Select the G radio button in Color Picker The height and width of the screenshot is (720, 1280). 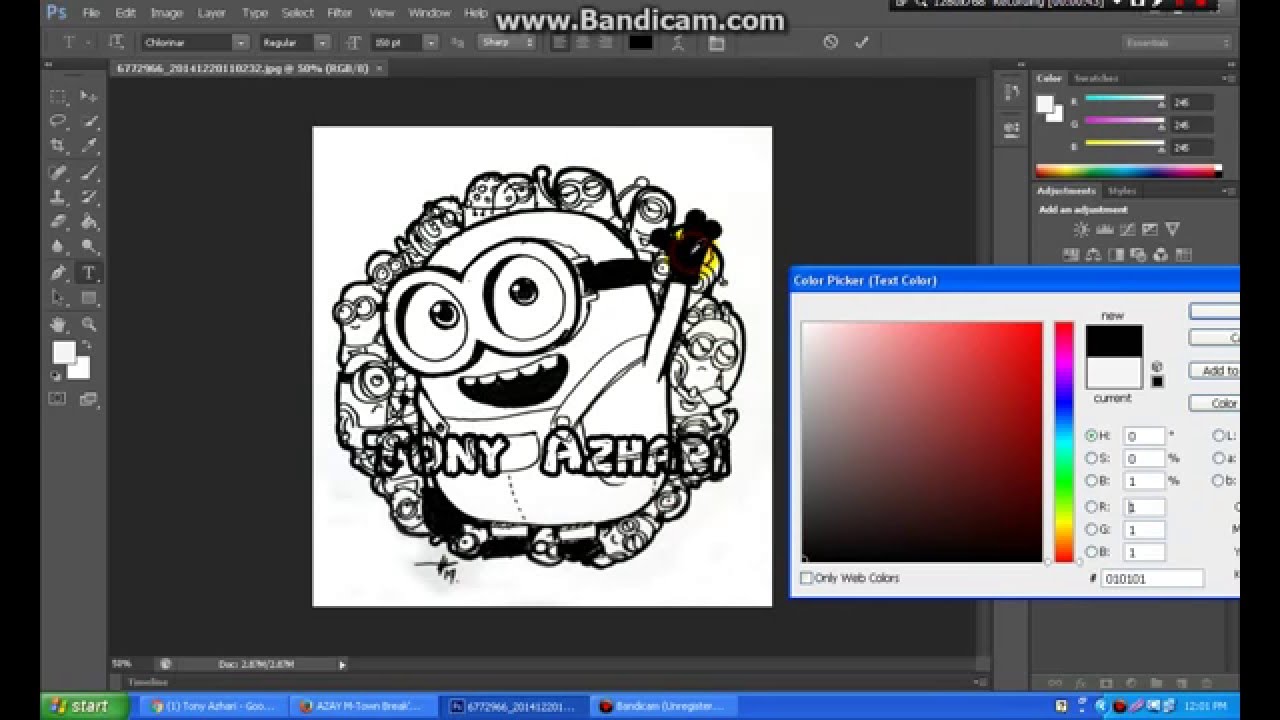1091,529
